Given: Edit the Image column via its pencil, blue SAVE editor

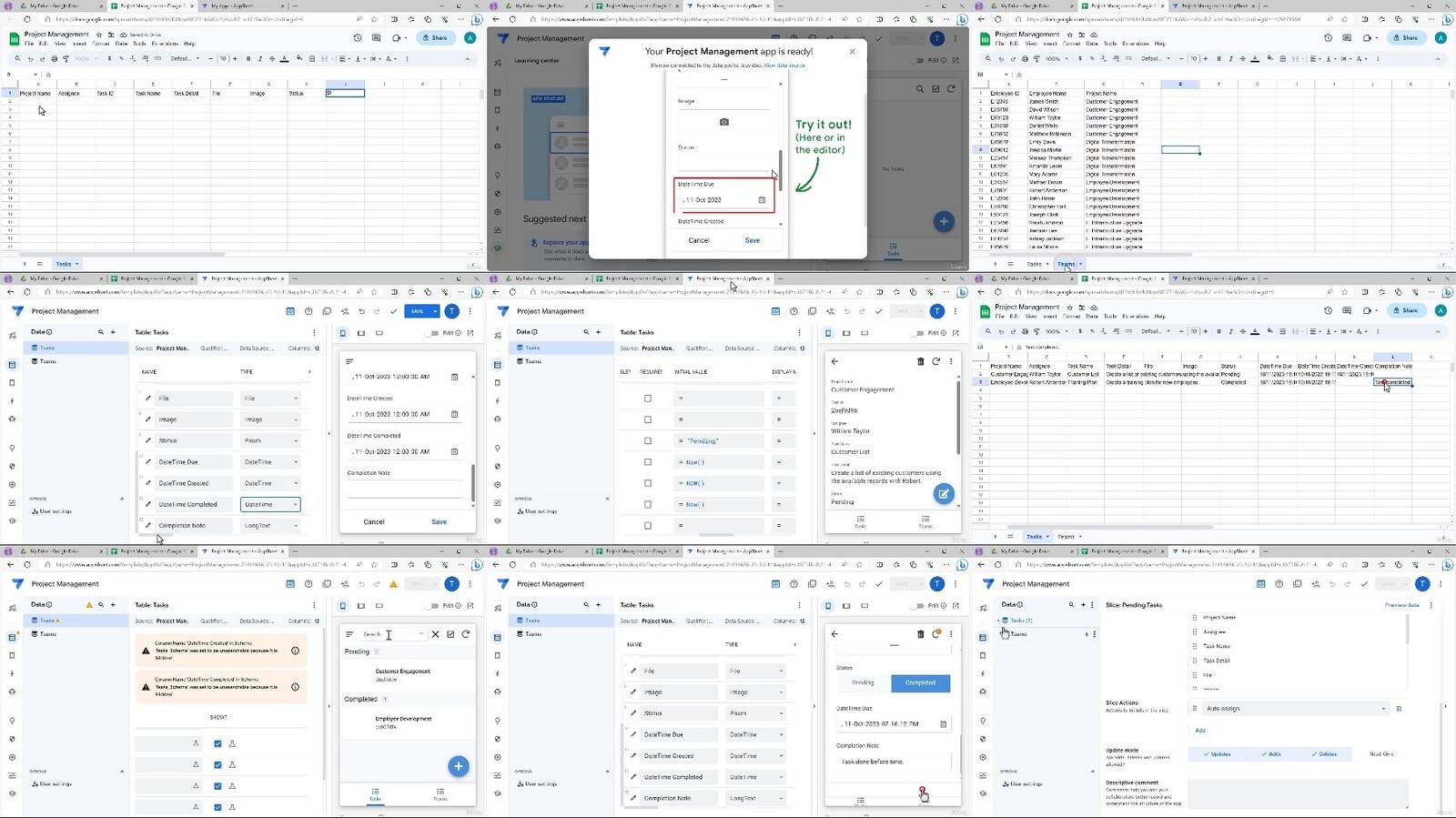Looking at the screenshot, I should [148, 419].
